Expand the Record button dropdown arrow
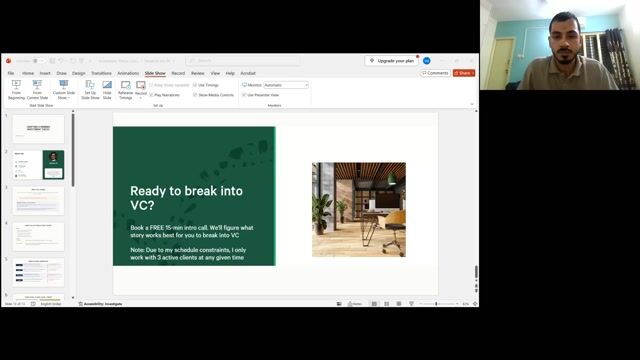Image resolution: width=640 pixels, height=360 pixels. pyautogui.click(x=141, y=98)
